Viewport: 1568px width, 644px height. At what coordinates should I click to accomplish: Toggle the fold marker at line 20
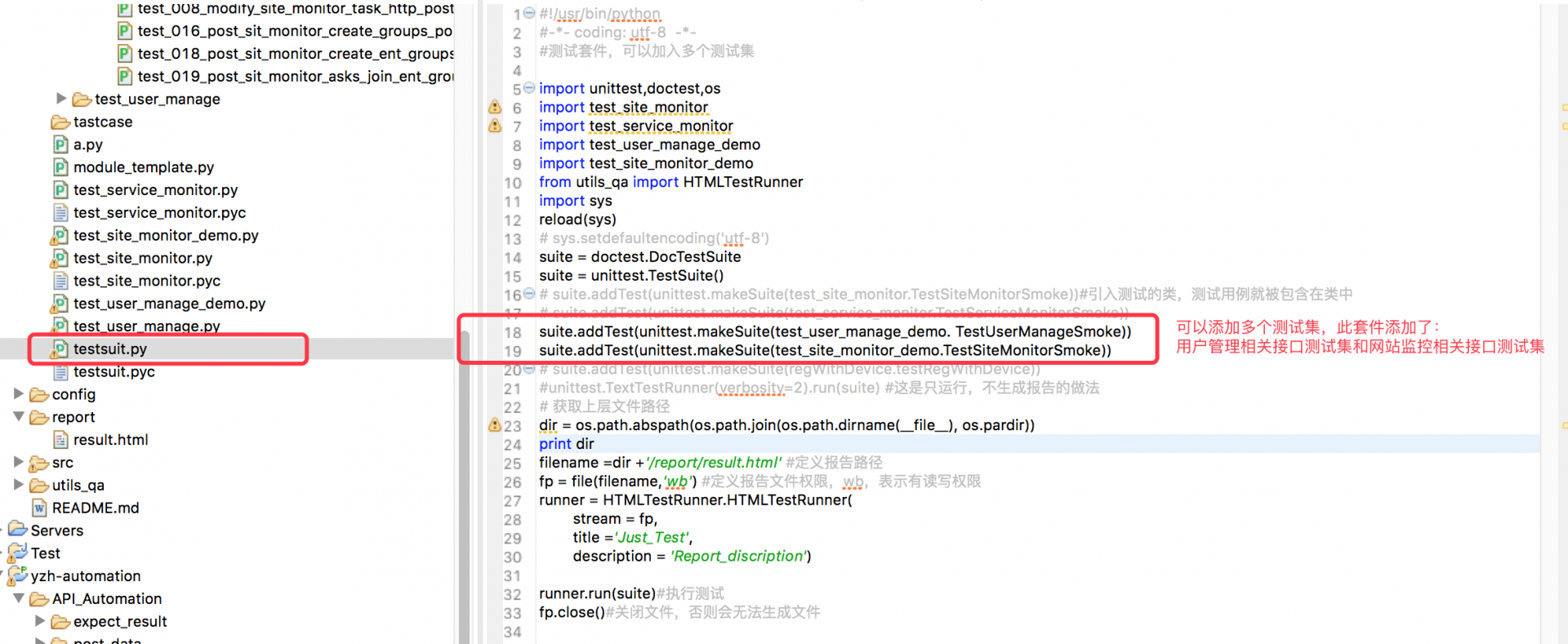[529, 369]
